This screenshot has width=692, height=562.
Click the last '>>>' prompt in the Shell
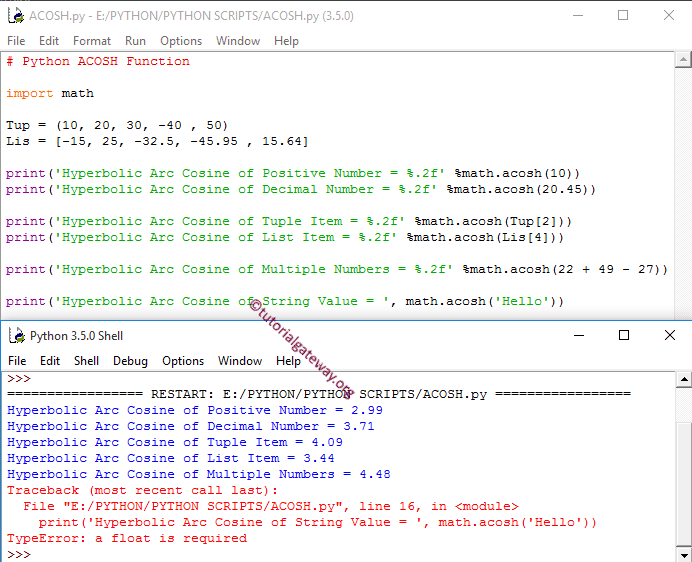click(x=19, y=554)
